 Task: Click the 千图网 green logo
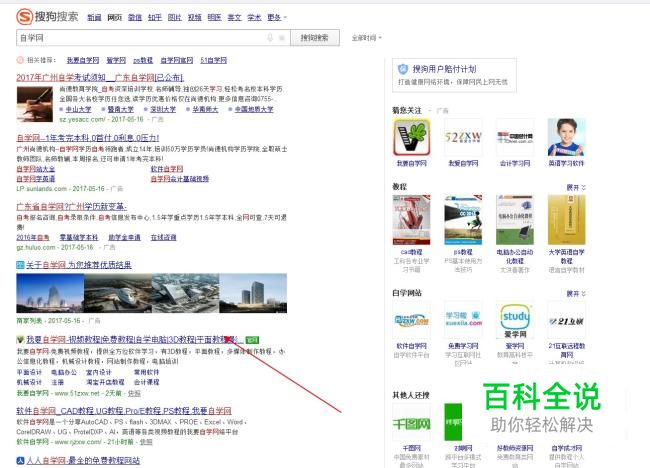(411, 422)
